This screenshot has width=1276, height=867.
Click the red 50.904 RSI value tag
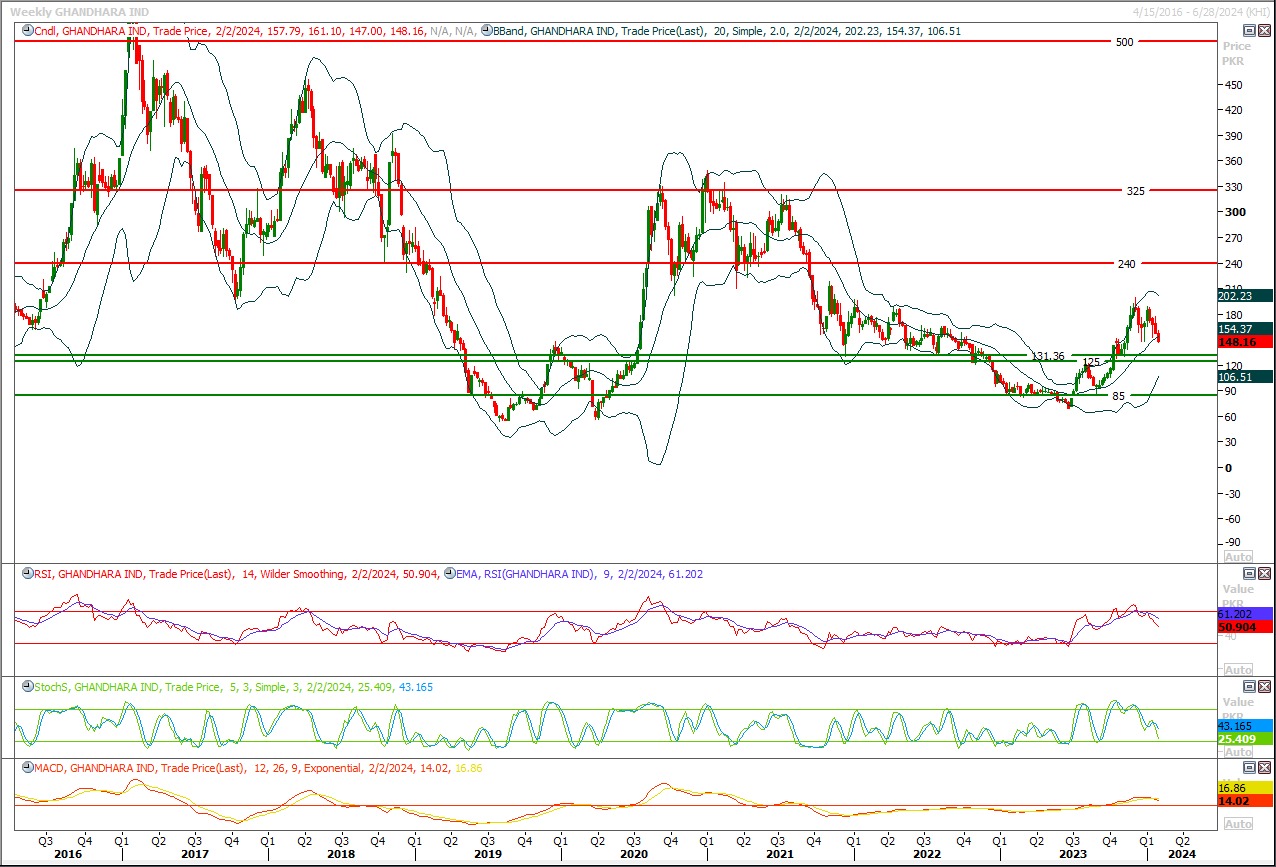1244,627
